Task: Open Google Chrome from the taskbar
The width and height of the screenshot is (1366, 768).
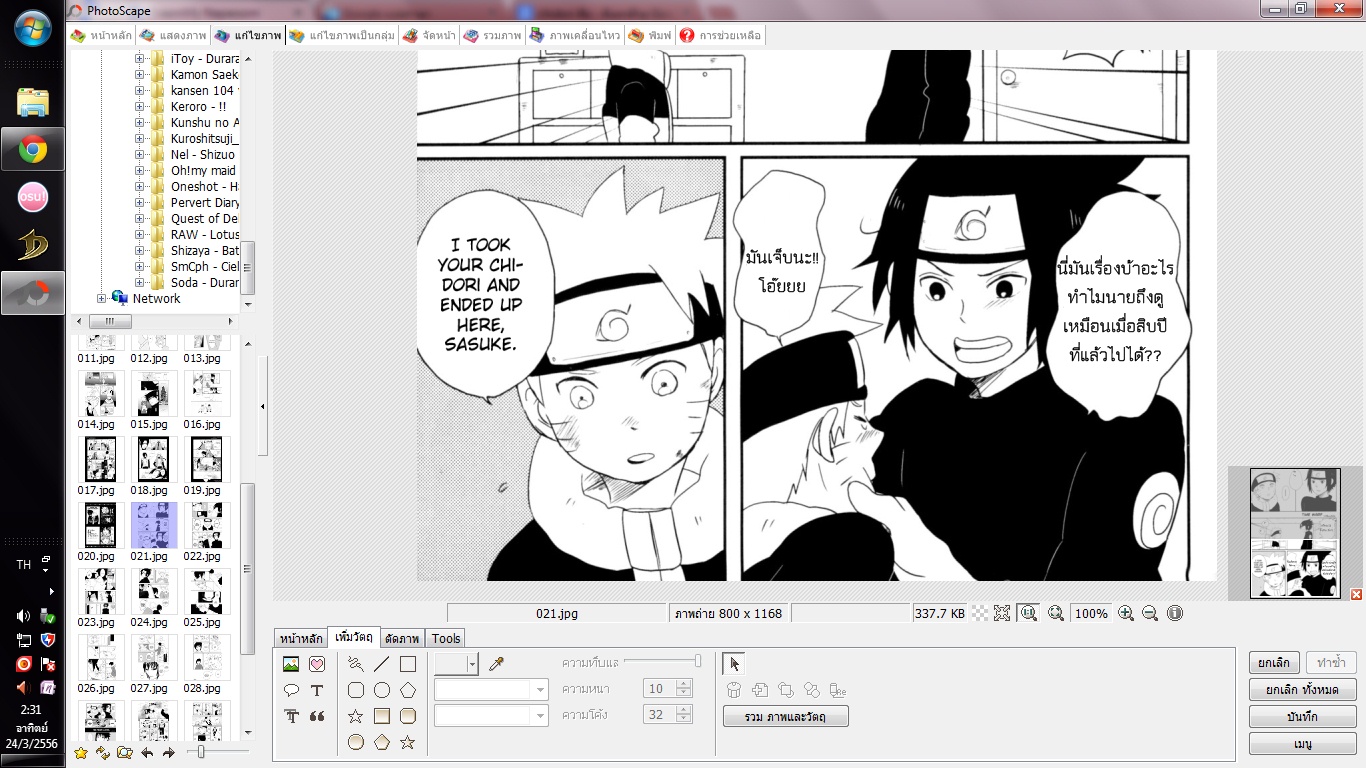Action: [x=33, y=150]
